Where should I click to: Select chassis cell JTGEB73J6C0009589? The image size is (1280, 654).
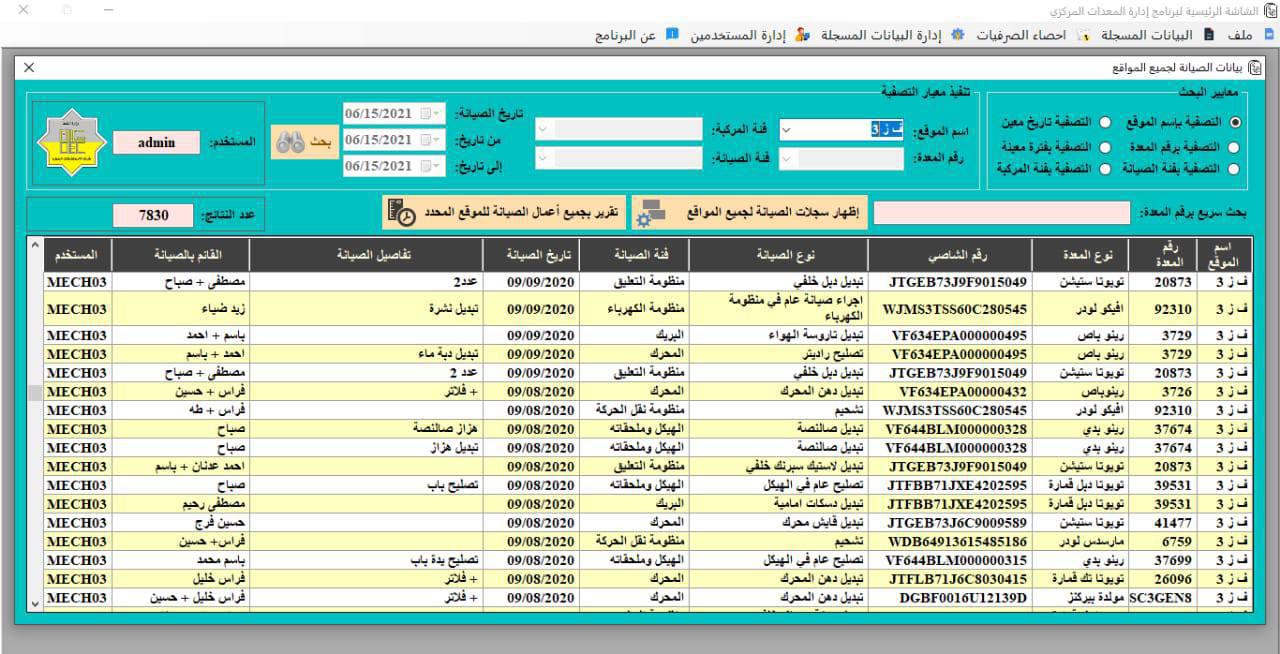949,522
